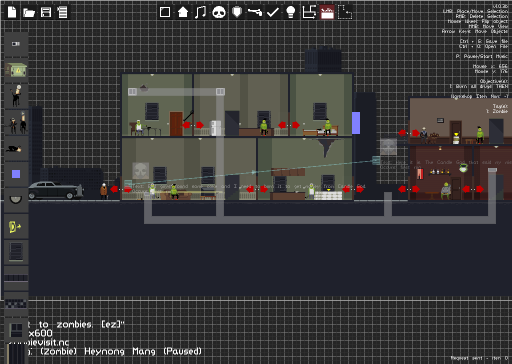Click the status text "(Zombie) Heynong Mang (Paused)"
This screenshot has width=512, height=364.
pos(121,352)
